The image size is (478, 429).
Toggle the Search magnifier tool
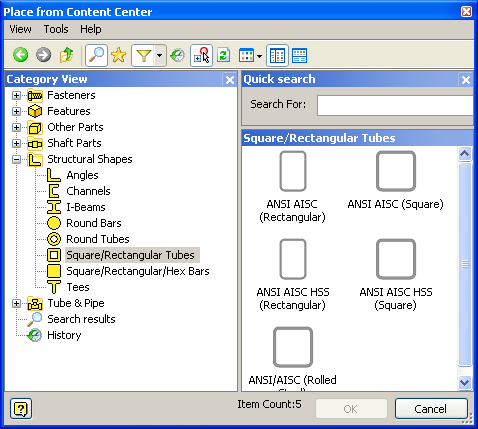(x=96, y=55)
